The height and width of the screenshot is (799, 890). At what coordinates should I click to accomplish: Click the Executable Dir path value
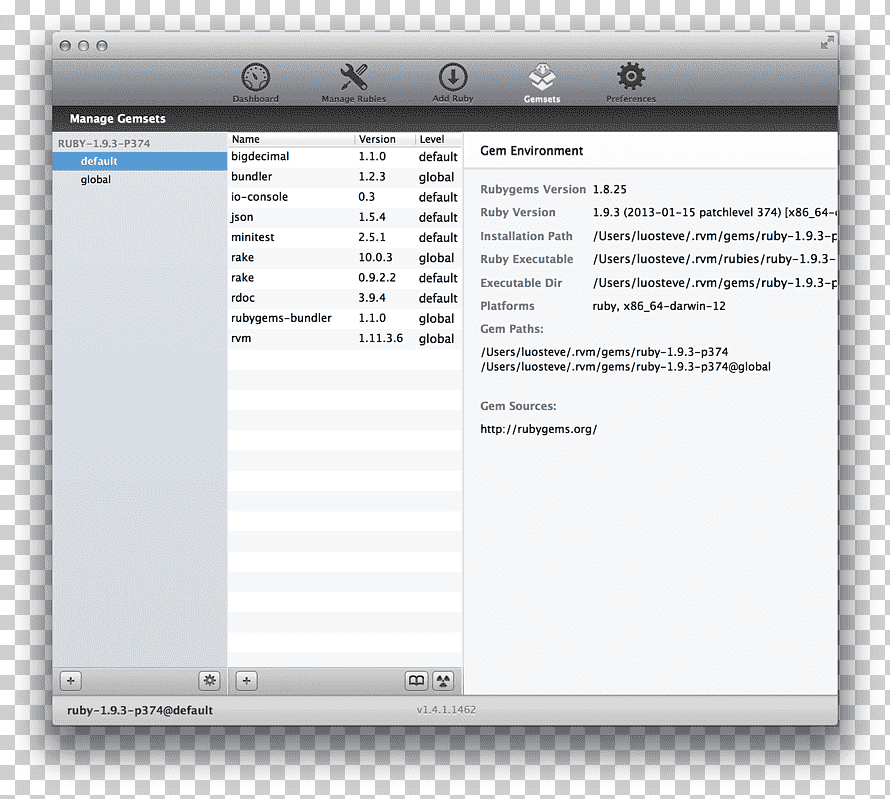pos(715,283)
